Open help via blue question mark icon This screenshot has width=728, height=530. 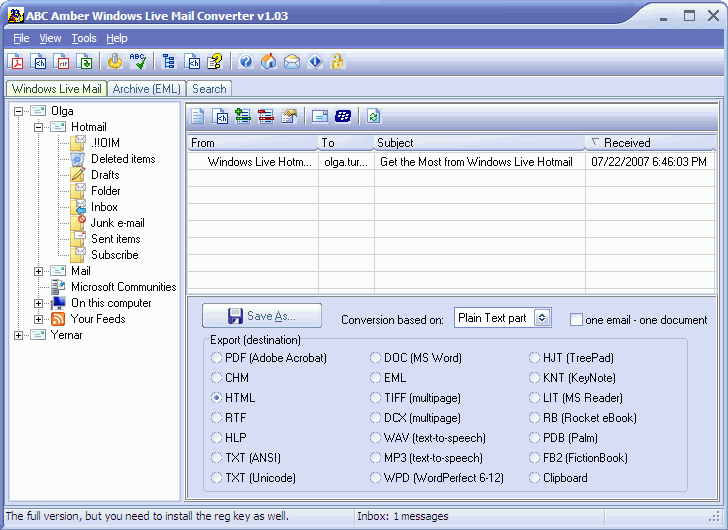(x=246, y=61)
